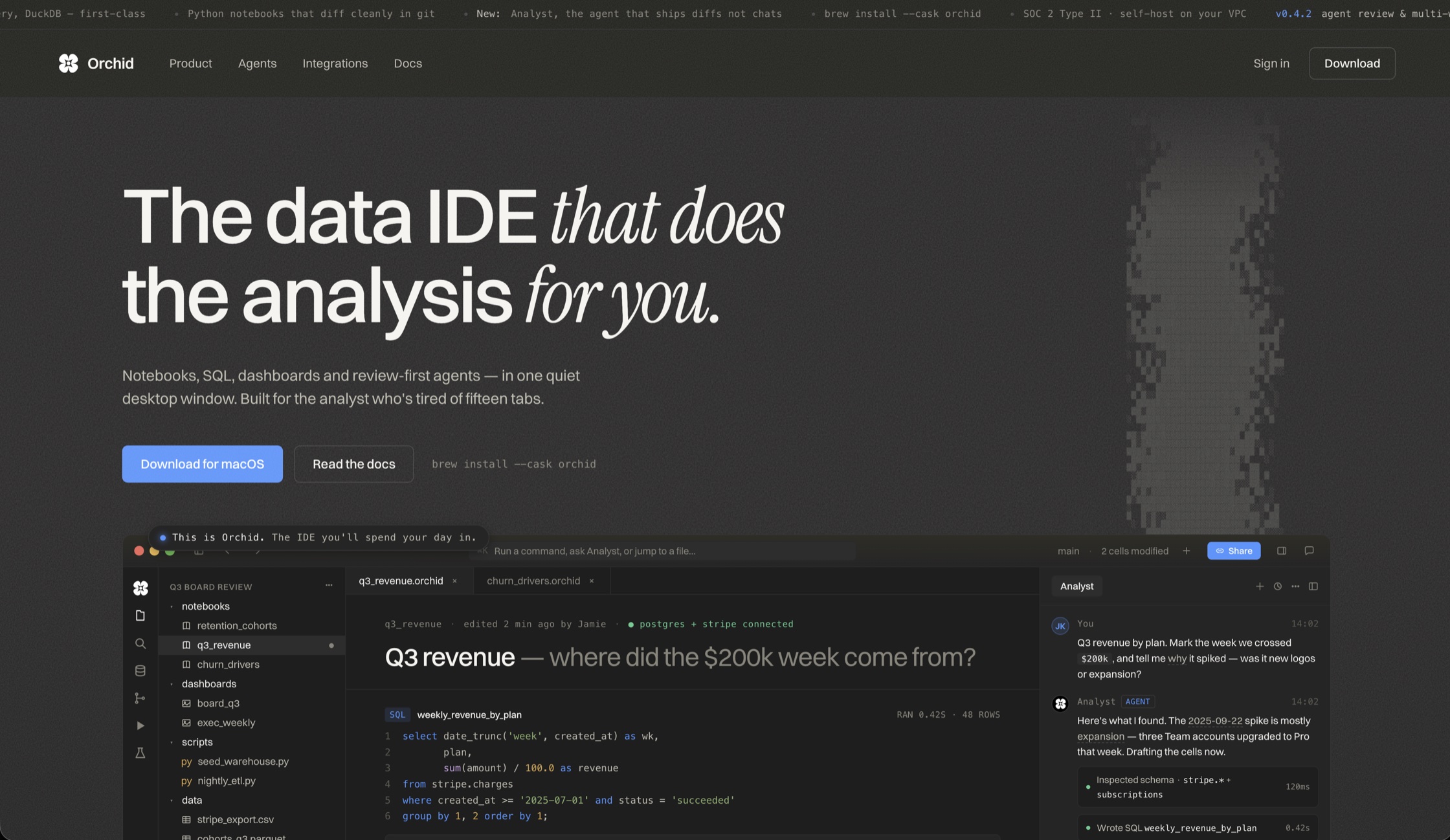
Task: Click the 'Wrote SQL weekly_revenue_by_plan' agent step
Action: [x=1198, y=828]
